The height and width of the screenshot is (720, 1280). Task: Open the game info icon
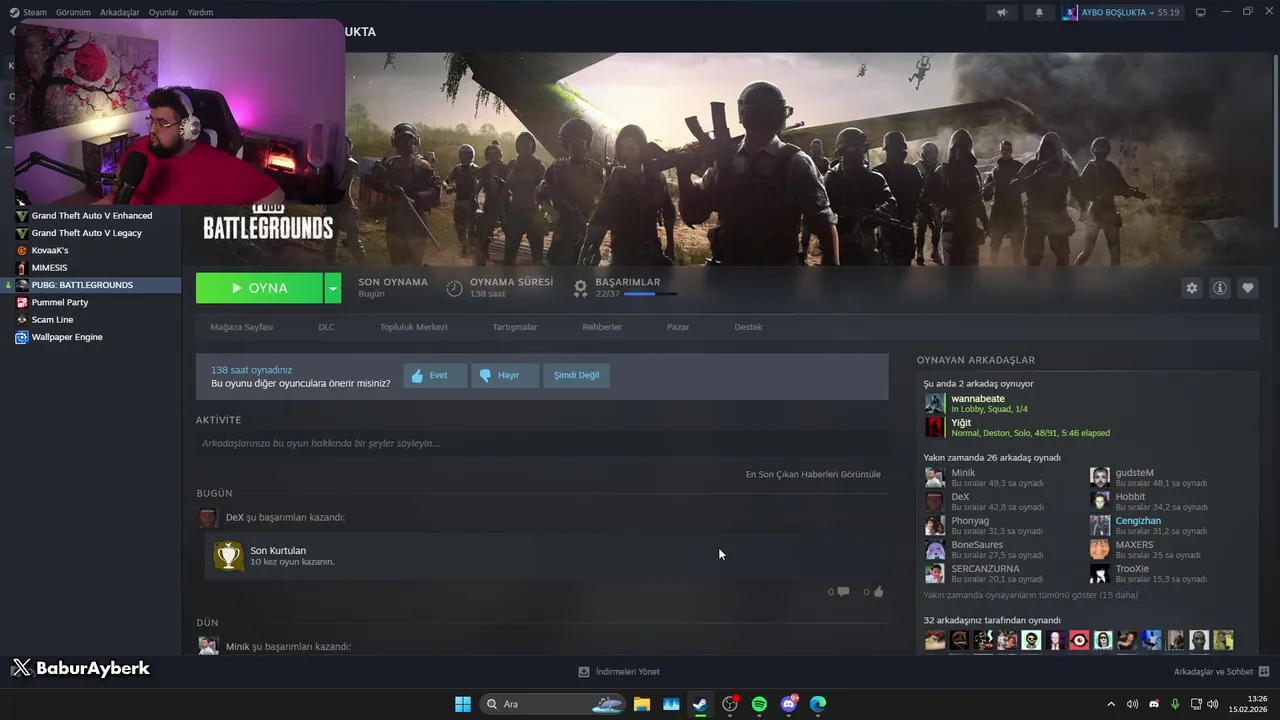[x=1220, y=288]
